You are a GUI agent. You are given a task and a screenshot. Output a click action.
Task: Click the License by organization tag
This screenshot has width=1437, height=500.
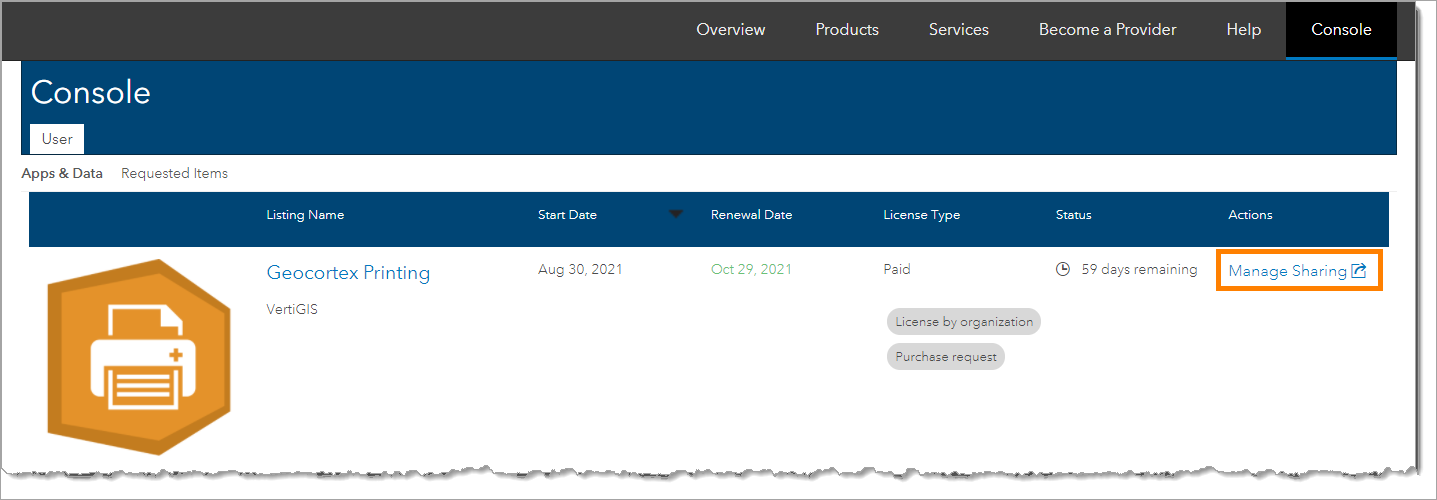coord(964,322)
